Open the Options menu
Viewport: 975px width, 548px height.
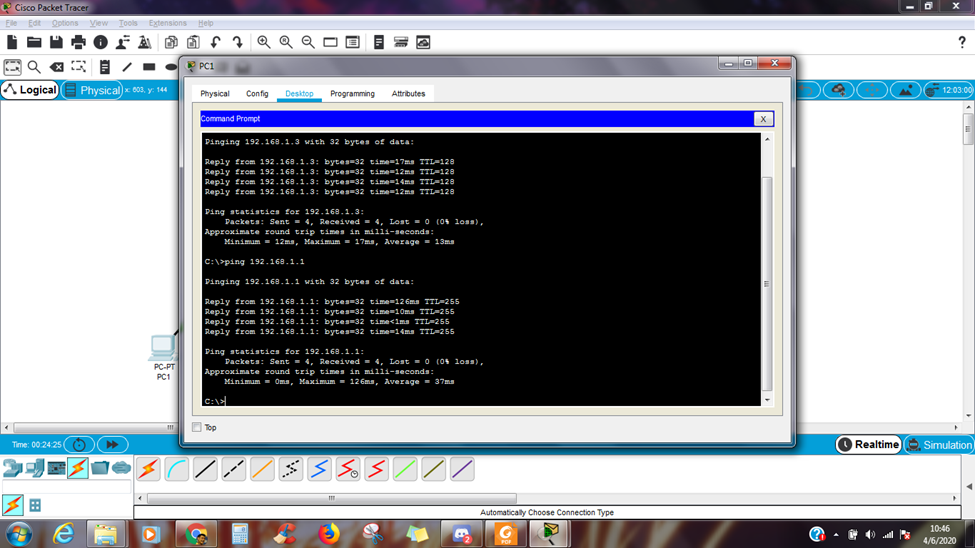point(65,23)
